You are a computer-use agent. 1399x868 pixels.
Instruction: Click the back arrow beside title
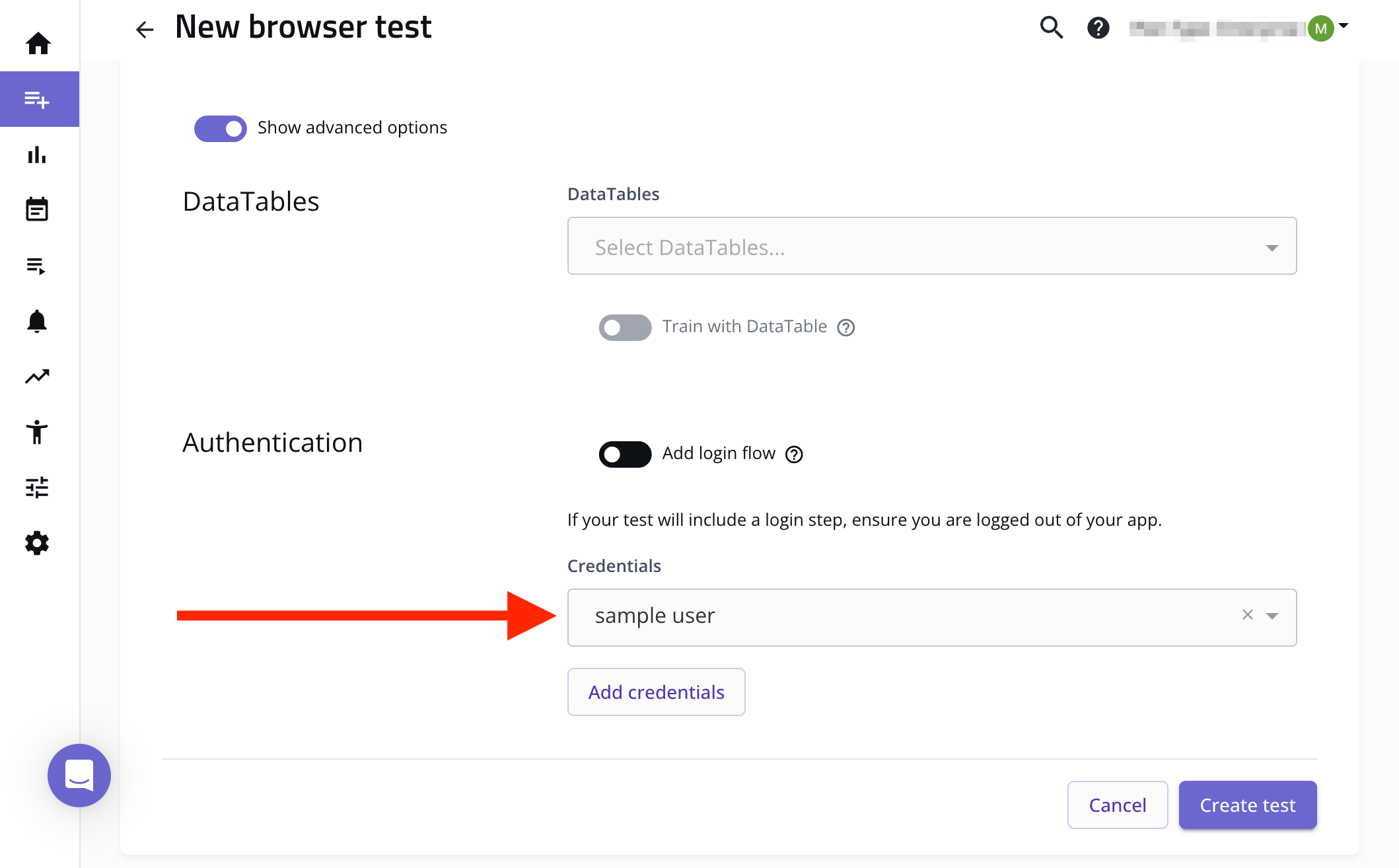145,29
